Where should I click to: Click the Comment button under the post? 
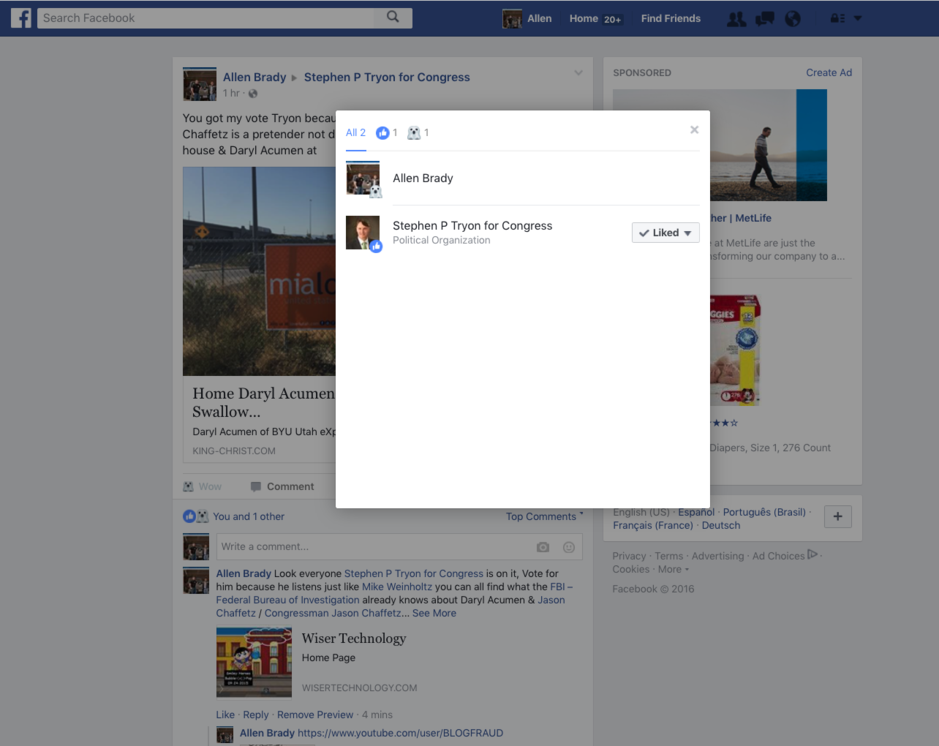(x=282, y=486)
